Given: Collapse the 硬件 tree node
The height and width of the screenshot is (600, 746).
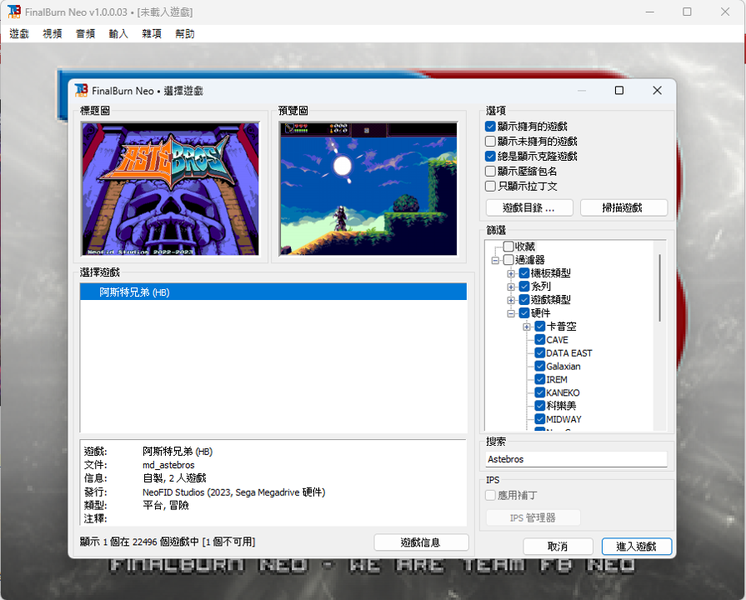Looking at the screenshot, I should click(x=510, y=314).
